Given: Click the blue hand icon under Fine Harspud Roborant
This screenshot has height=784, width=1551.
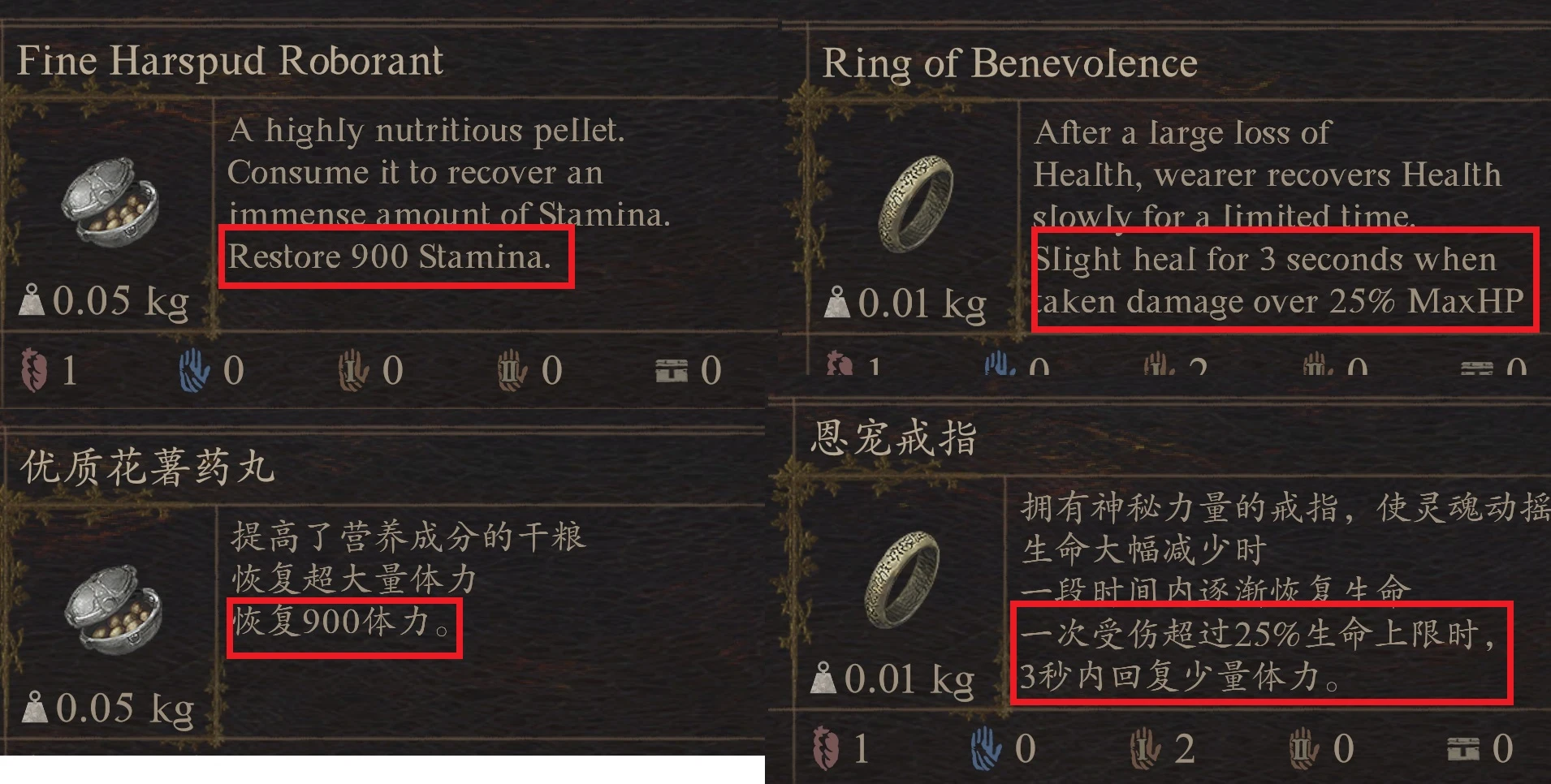Looking at the screenshot, I should pyautogui.click(x=194, y=370).
